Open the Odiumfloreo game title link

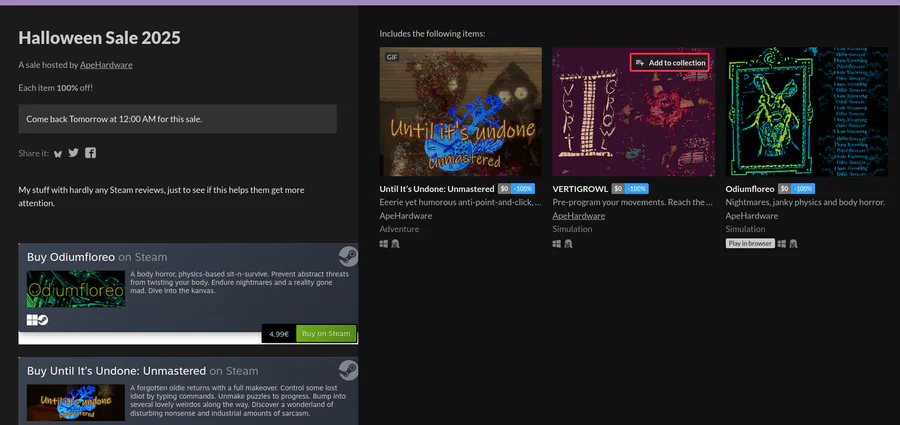tap(750, 189)
